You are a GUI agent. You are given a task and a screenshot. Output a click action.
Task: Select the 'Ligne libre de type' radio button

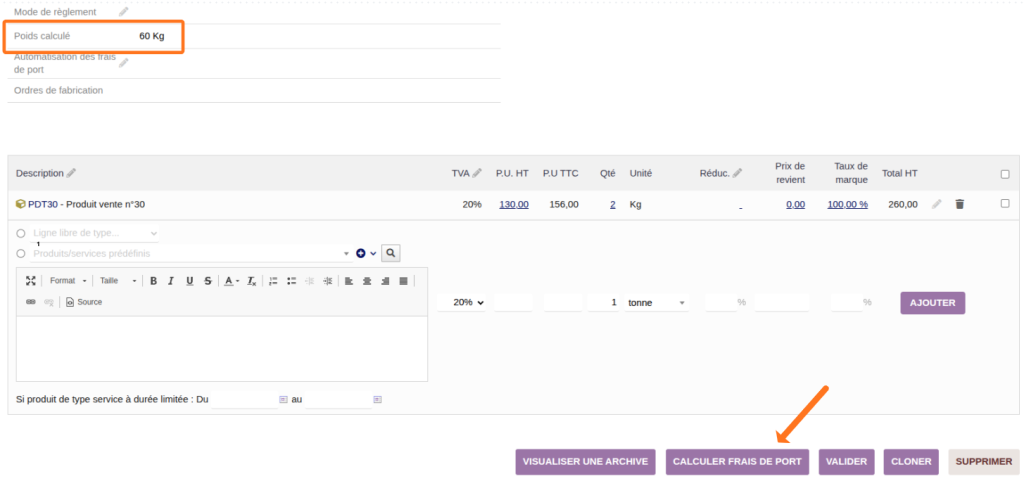pos(21,233)
